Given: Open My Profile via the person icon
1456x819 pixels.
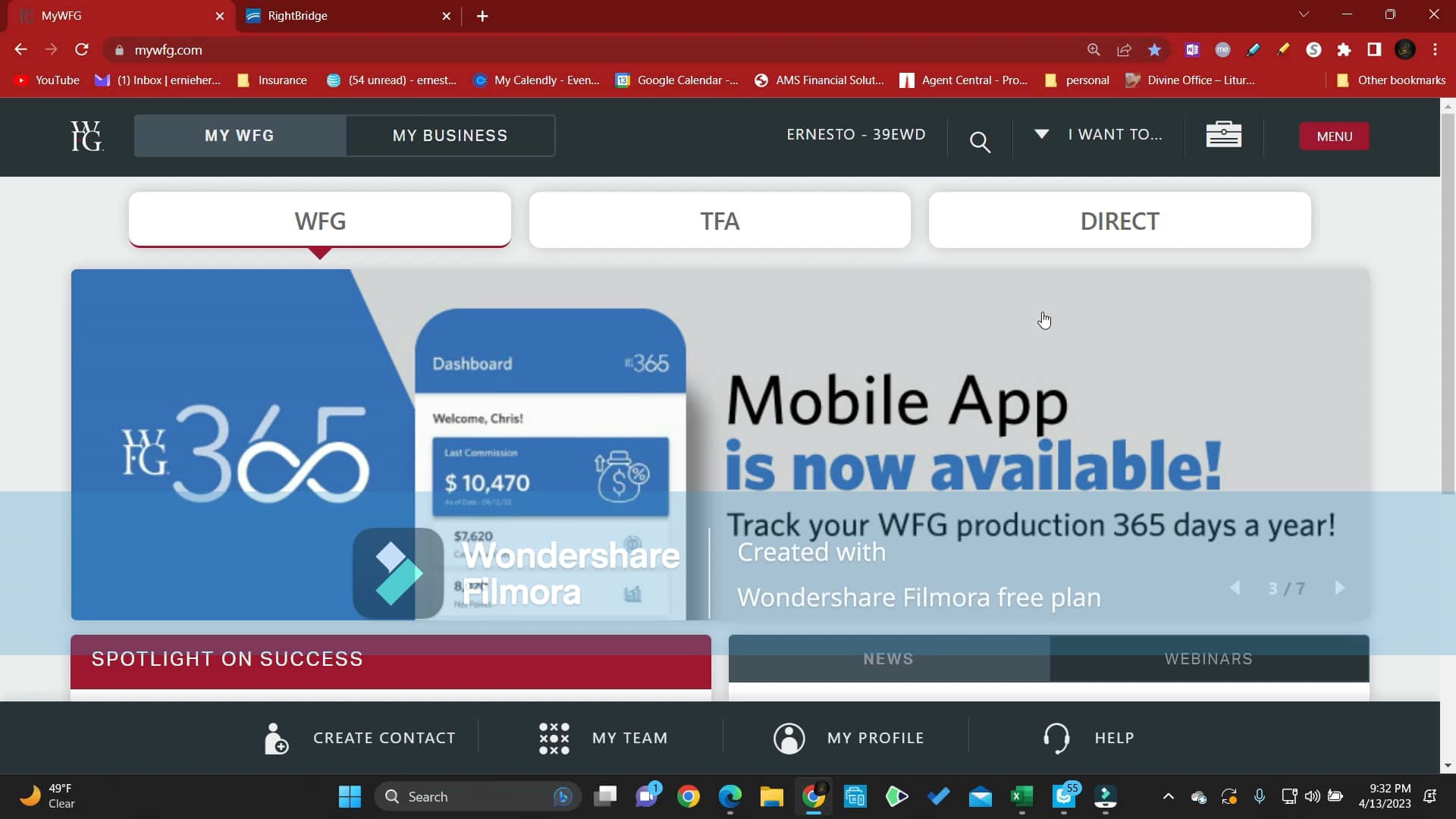Looking at the screenshot, I should [789, 737].
